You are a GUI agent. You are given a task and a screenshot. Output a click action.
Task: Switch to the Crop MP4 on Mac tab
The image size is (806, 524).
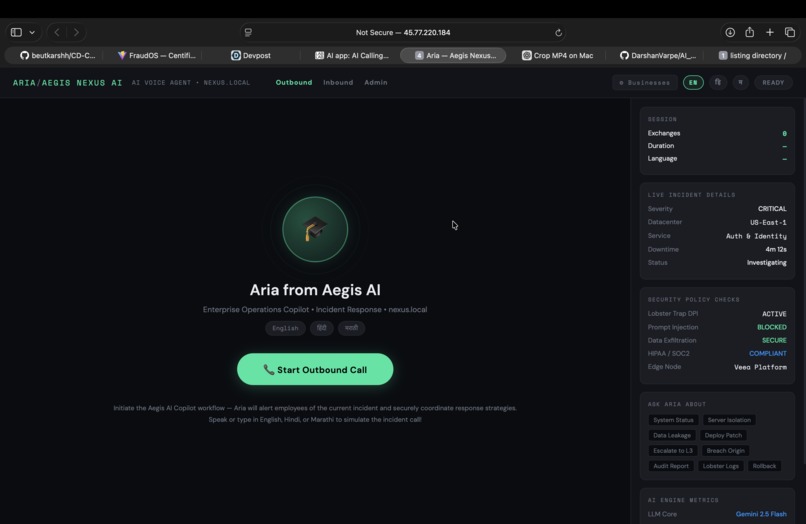[x=557, y=56]
